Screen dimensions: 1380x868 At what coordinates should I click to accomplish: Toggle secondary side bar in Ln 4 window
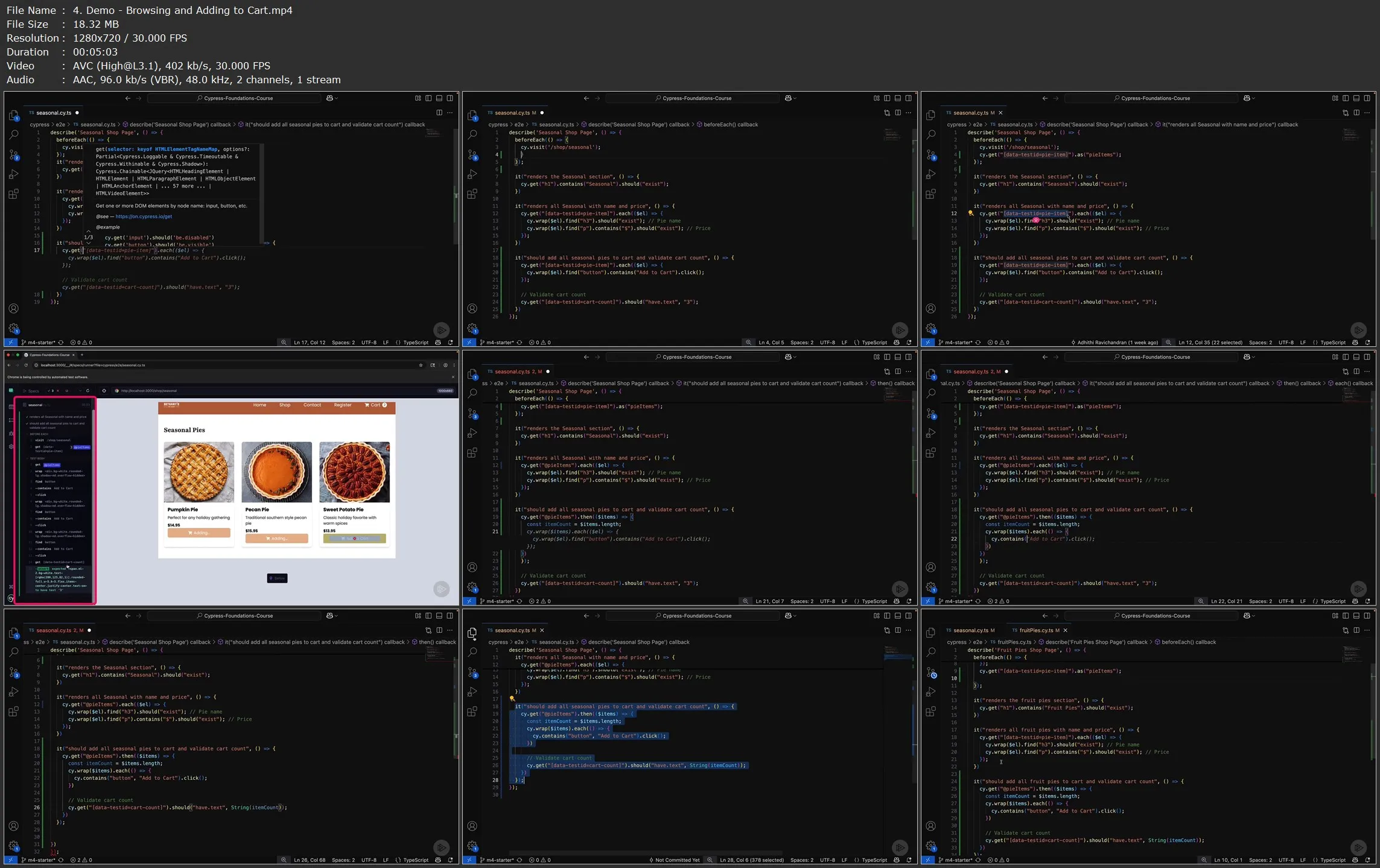click(909, 98)
